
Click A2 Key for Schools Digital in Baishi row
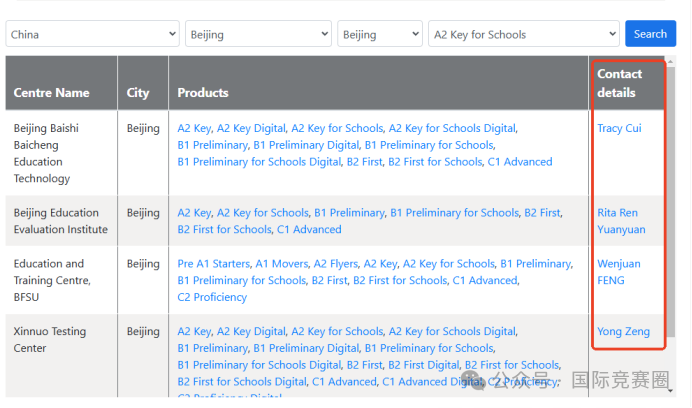452,128
